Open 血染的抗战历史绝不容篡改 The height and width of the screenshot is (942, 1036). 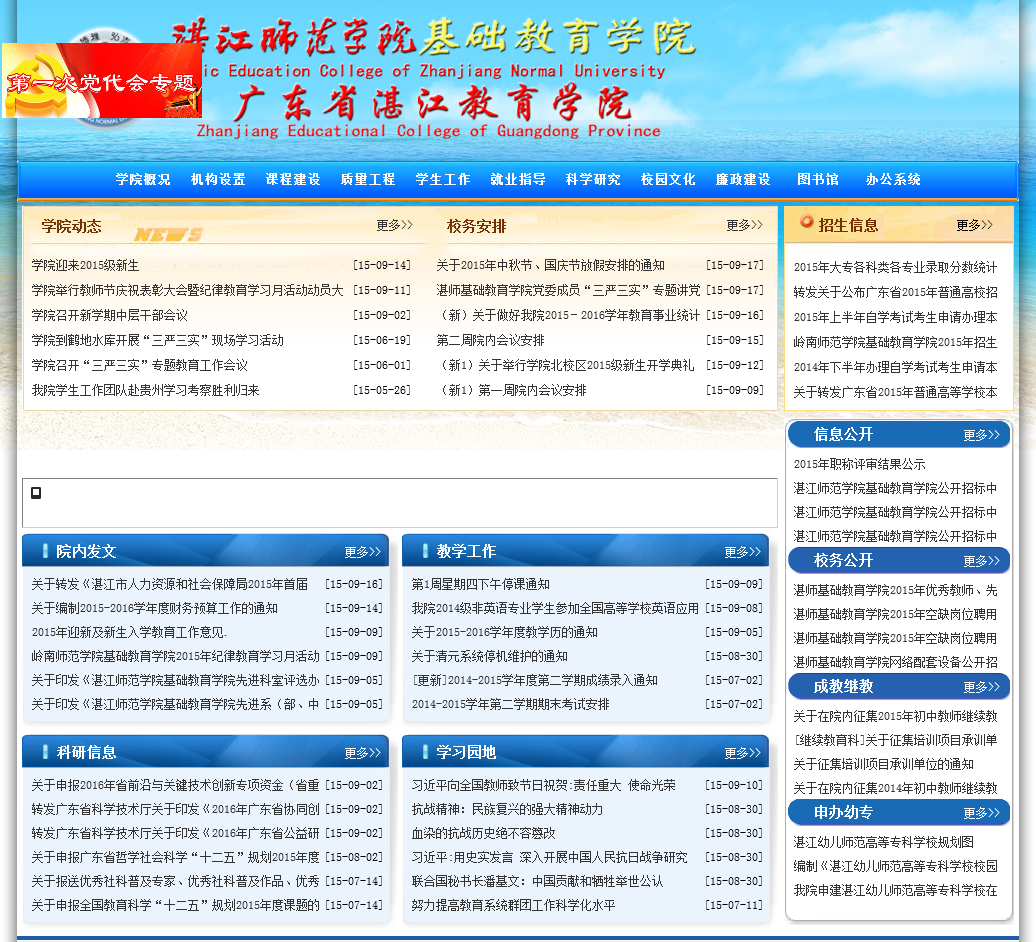coord(483,834)
